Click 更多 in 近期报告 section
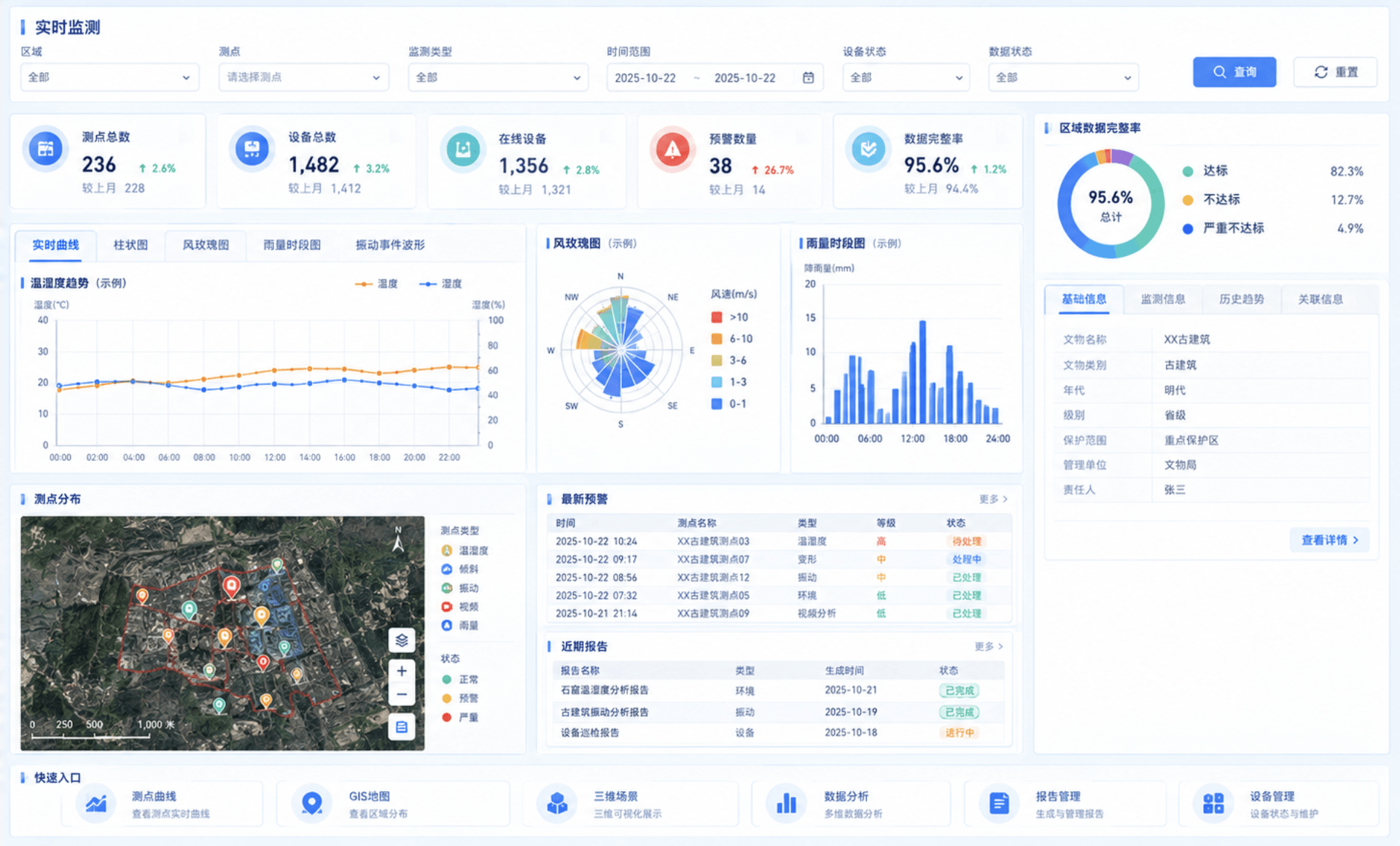The height and width of the screenshot is (846, 1400). [989, 646]
